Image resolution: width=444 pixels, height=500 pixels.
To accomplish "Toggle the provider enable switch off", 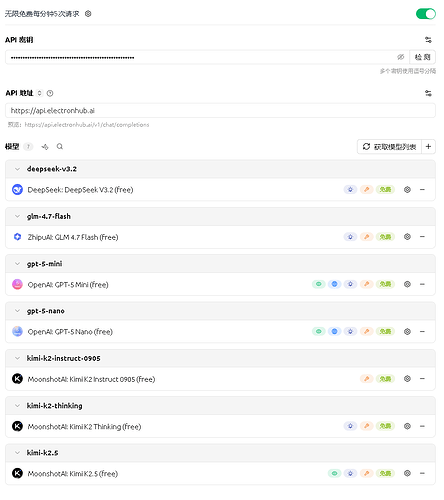I will coord(425,14).
